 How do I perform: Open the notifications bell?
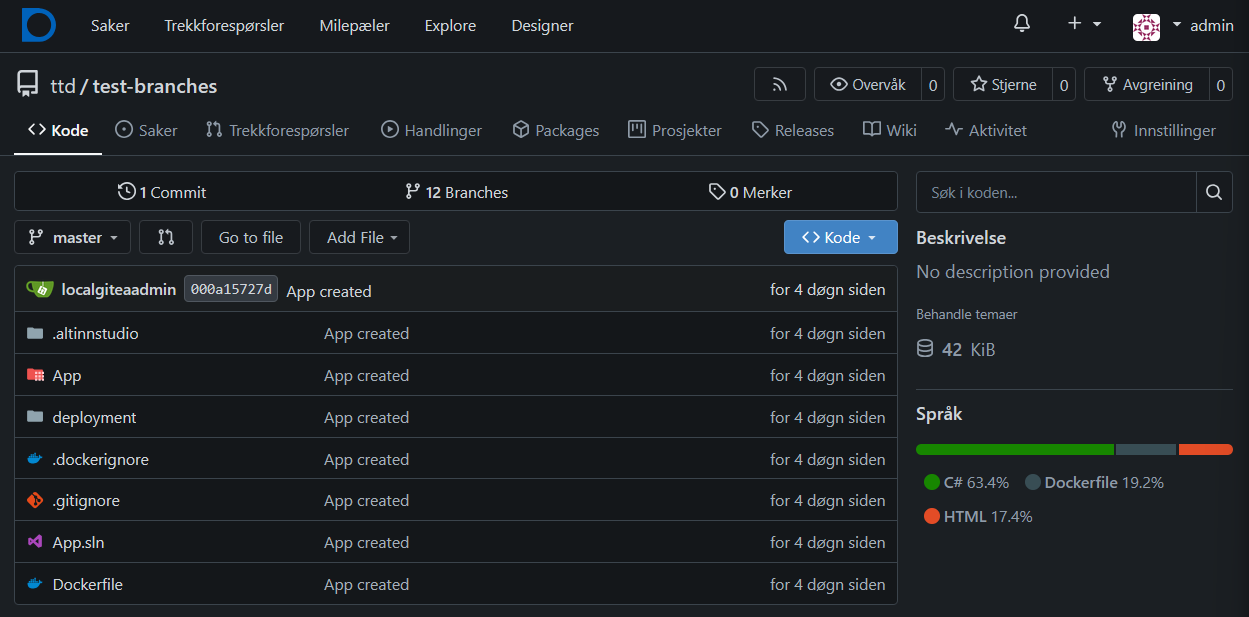tap(1021, 25)
